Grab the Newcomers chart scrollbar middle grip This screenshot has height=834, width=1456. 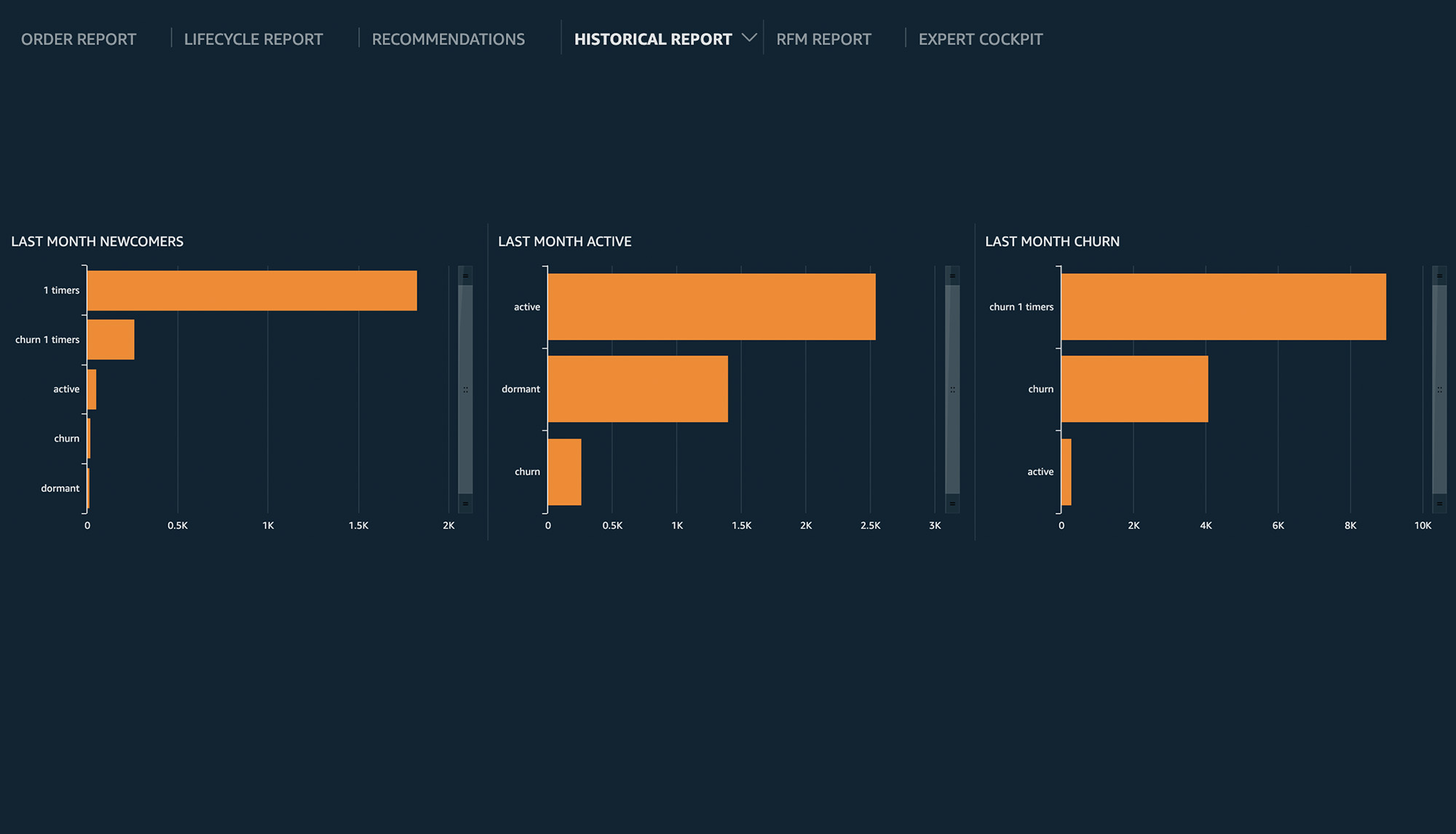(x=465, y=390)
